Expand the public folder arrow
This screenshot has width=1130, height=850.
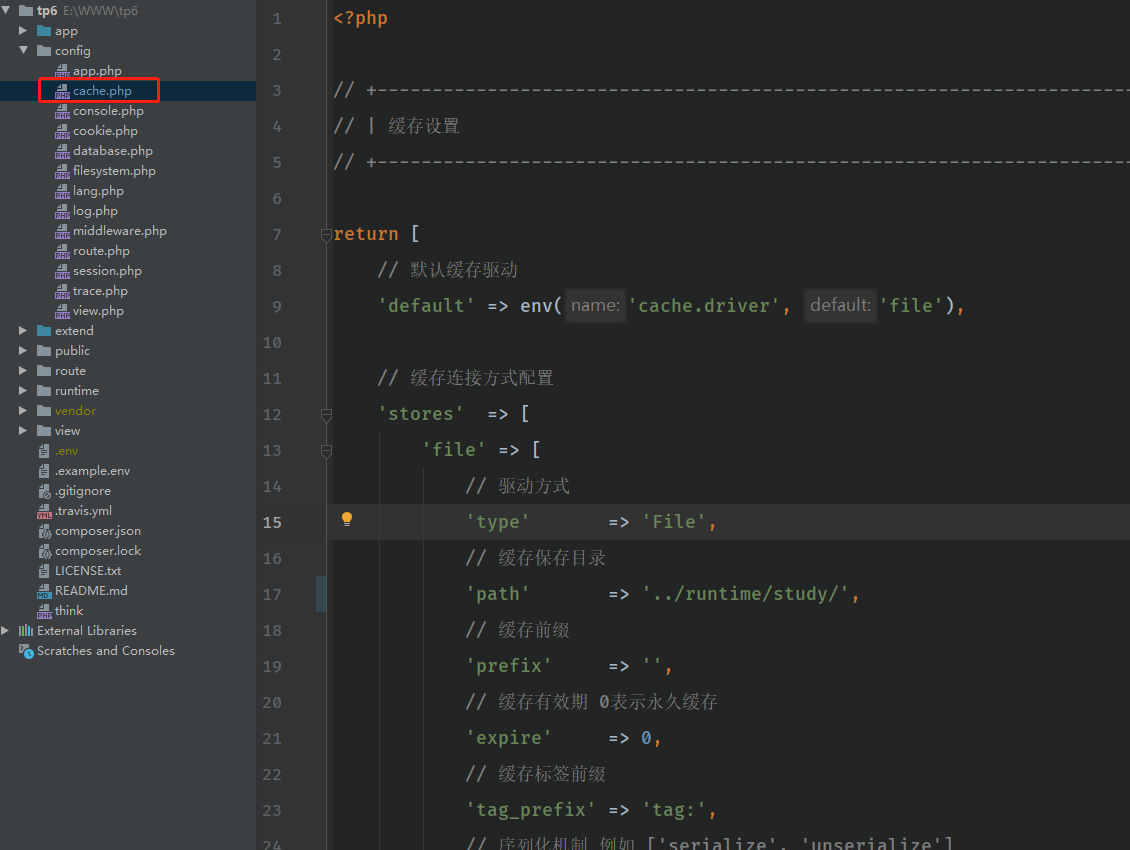click(x=23, y=350)
